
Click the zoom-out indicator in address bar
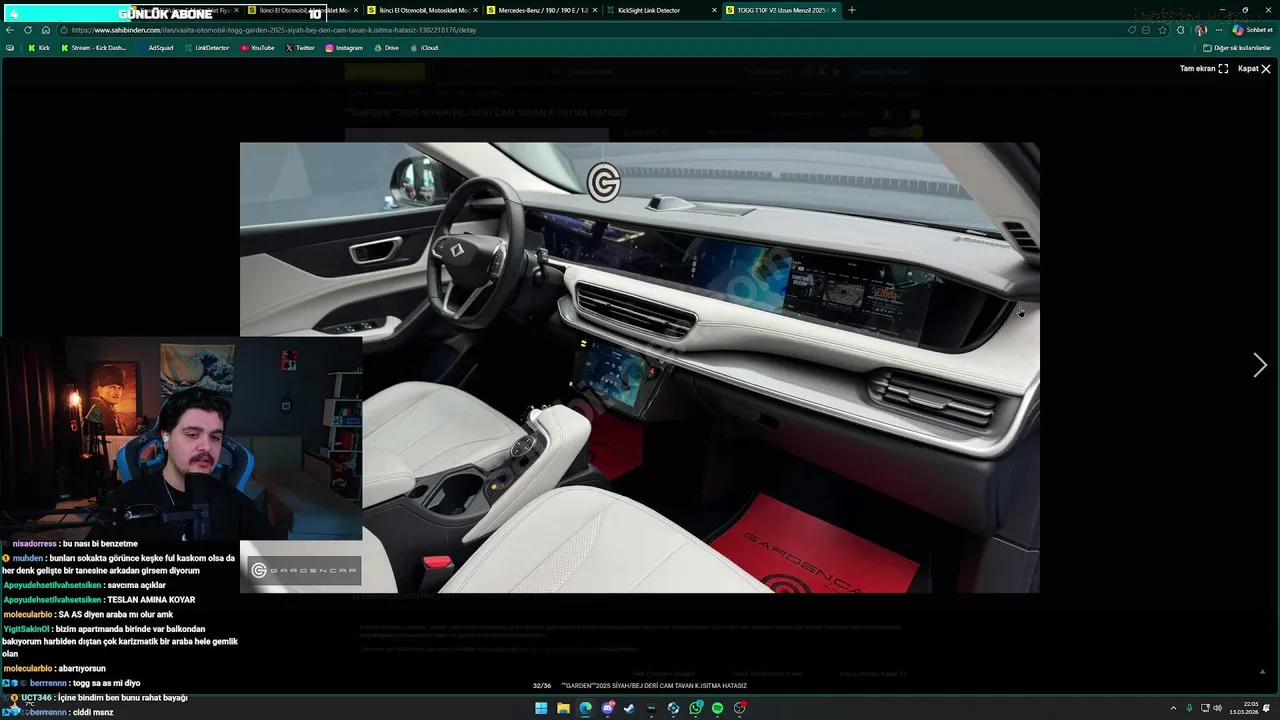(x=1147, y=30)
